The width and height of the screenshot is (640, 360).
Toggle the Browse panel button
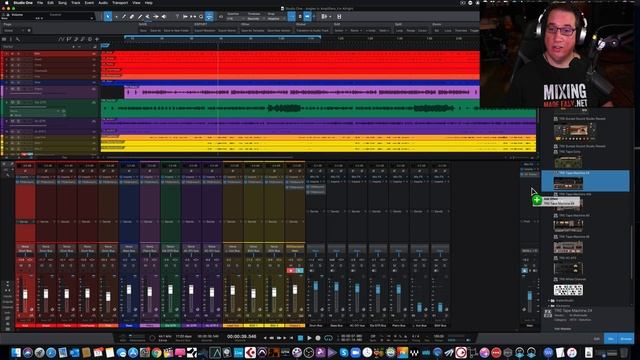(x=626, y=338)
